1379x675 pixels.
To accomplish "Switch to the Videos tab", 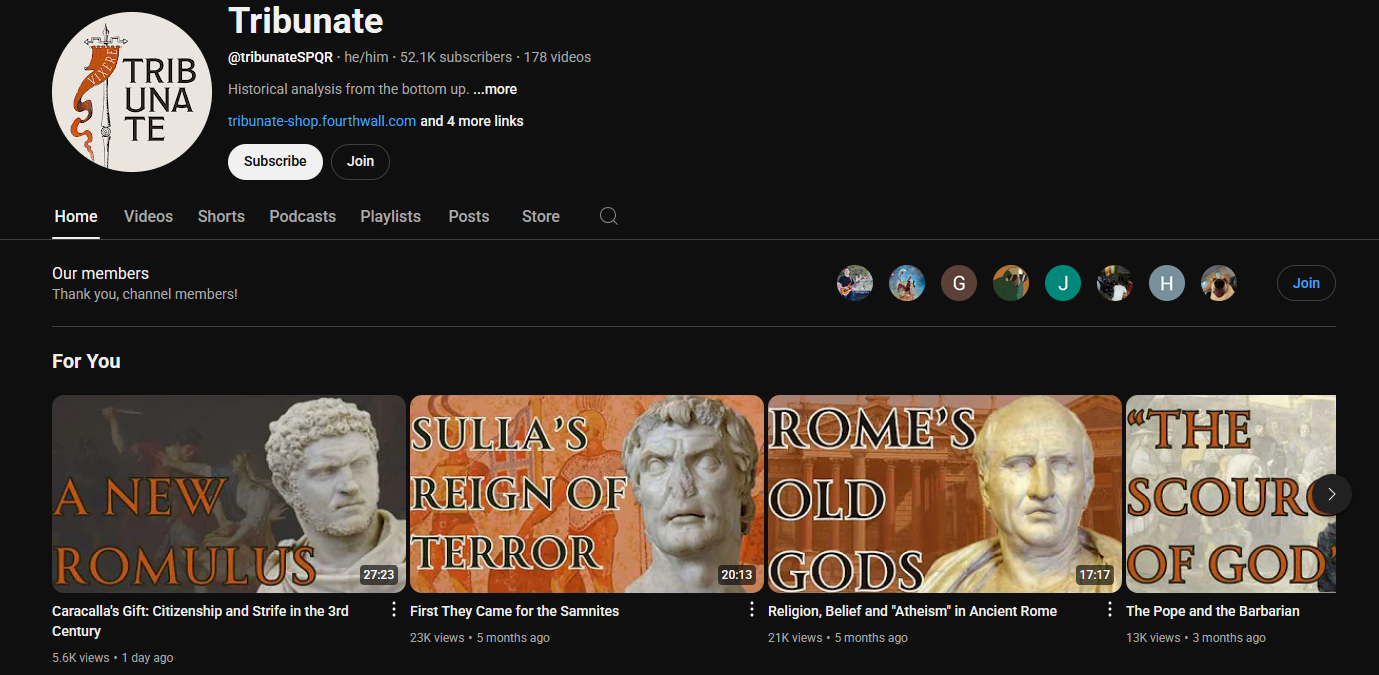I will 148,216.
